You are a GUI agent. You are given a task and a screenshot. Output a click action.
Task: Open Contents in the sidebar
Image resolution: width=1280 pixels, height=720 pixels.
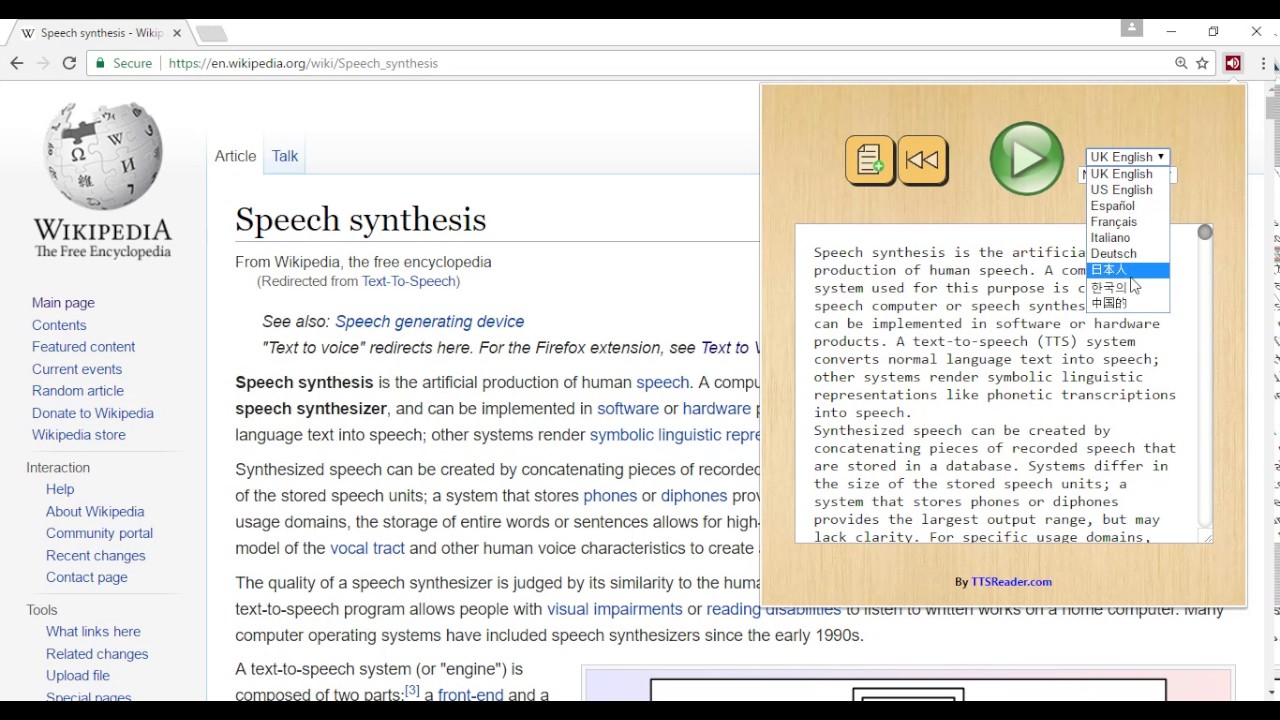click(59, 325)
